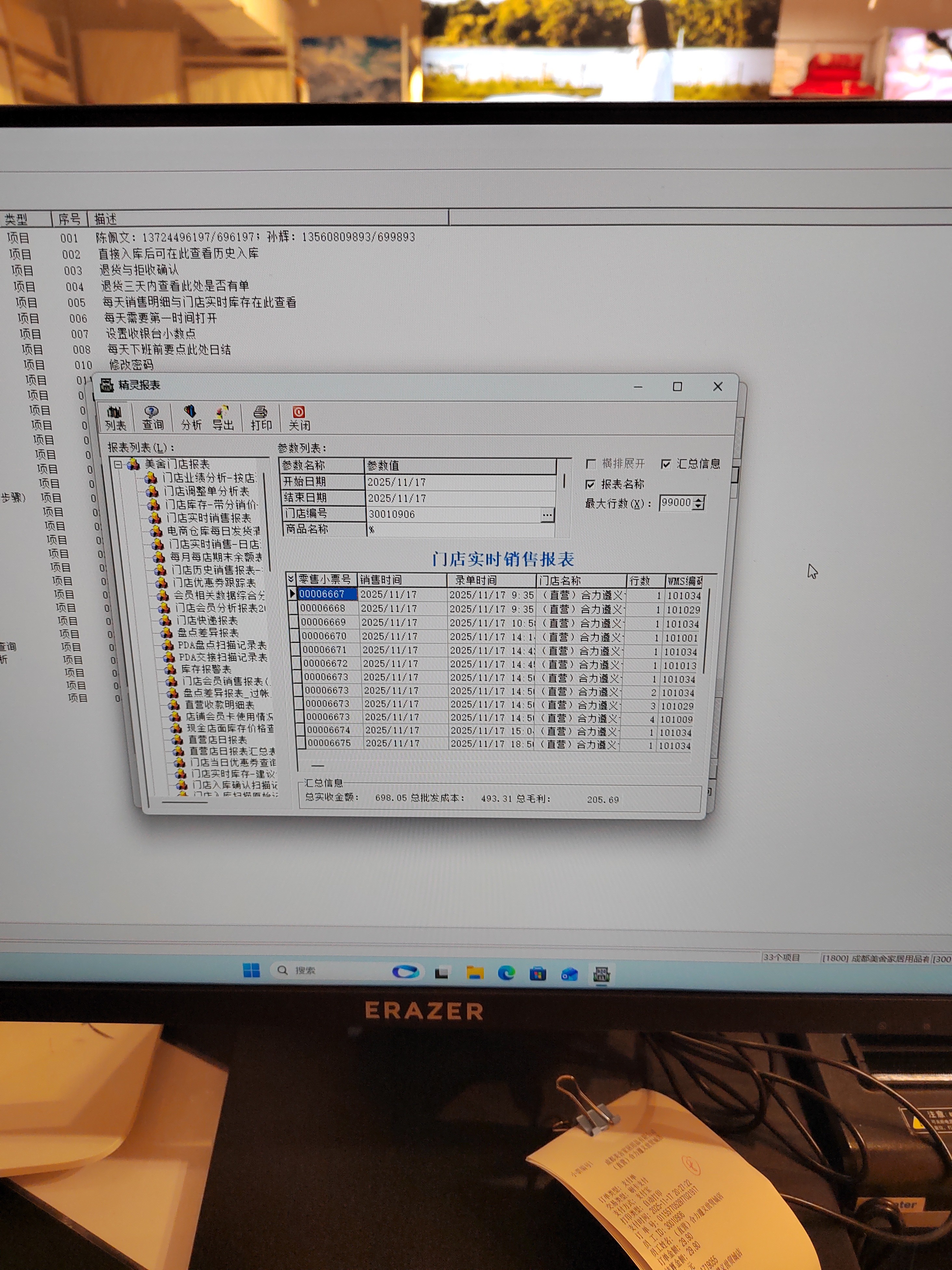Screen dimensions: 952x1270
Task: Open the 分析 analysis tool
Action: point(191,417)
